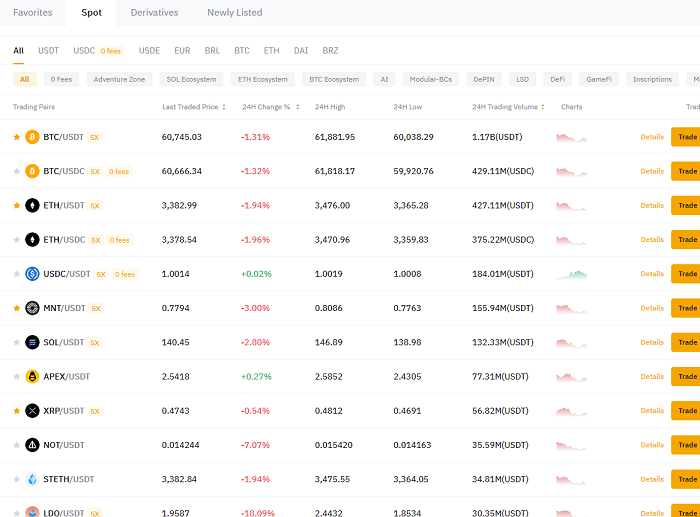Image resolution: width=700 pixels, height=517 pixels.
Task: Filter by ETH Ecosystem category
Action: [262, 79]
